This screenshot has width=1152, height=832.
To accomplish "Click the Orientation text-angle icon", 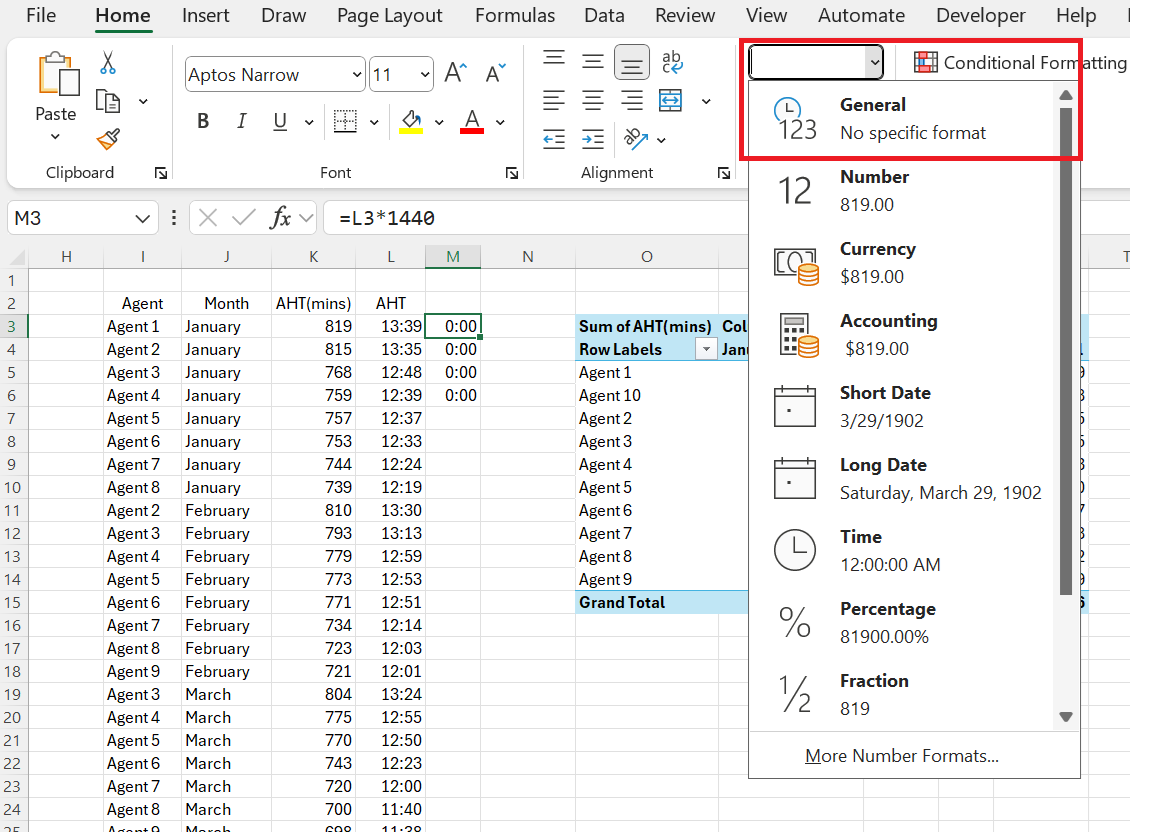I will pos(635,138).
